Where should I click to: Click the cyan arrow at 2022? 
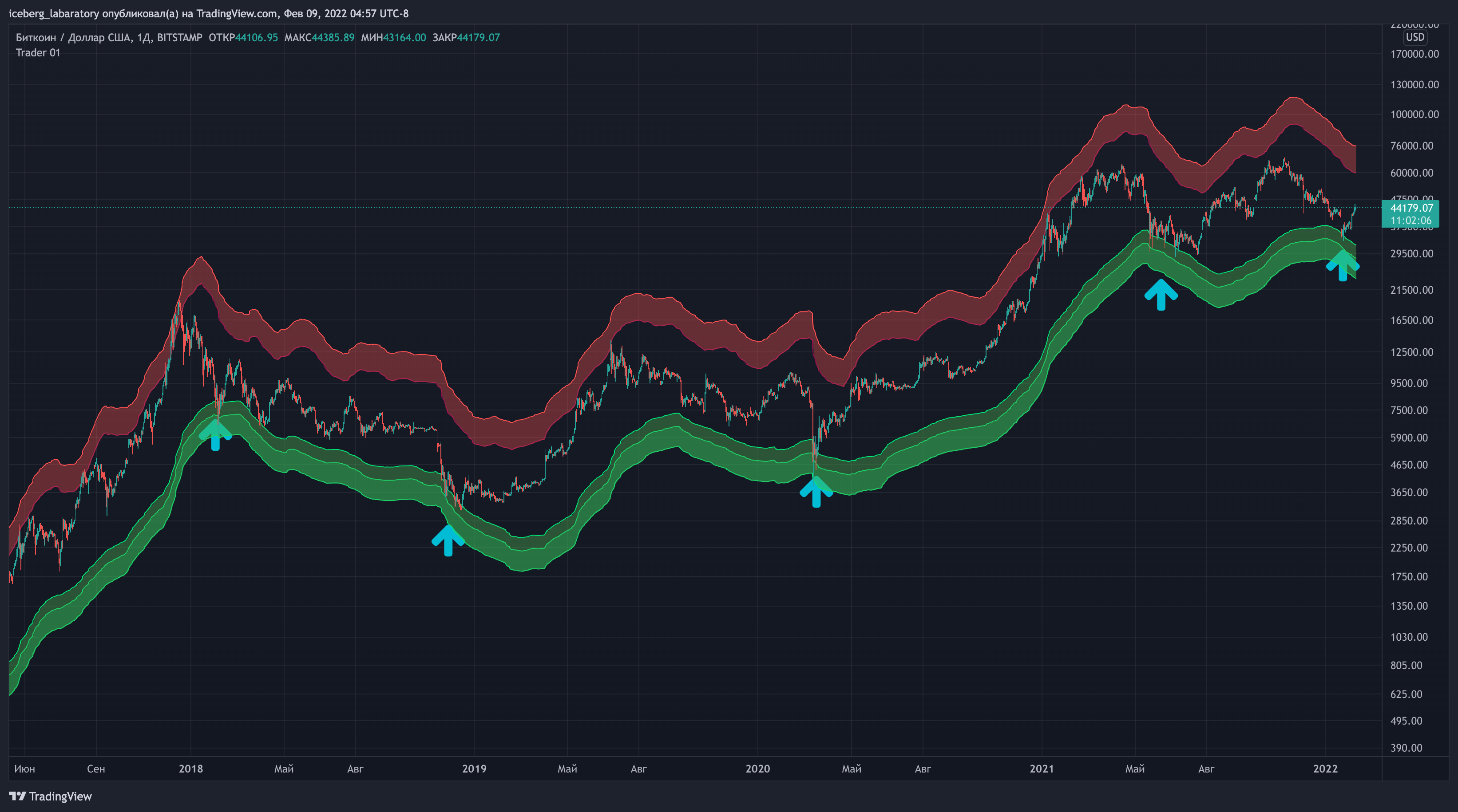(1342, 266)
